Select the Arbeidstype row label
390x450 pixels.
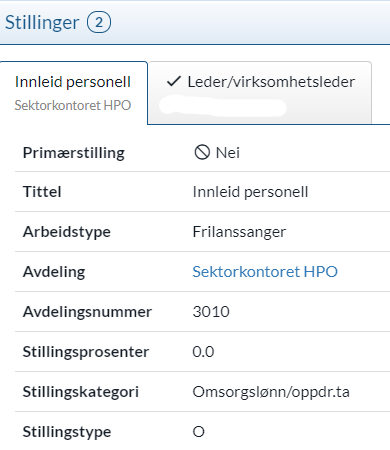coord(67,232)
